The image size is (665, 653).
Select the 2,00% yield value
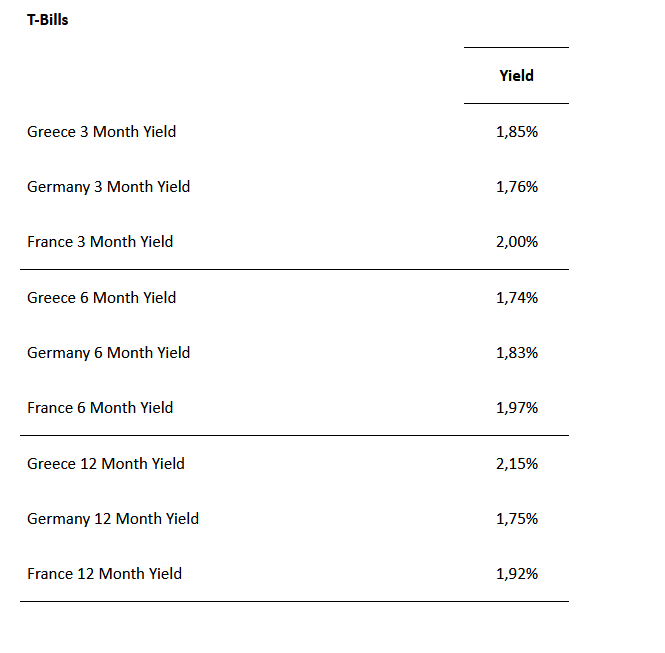(517, 242)
